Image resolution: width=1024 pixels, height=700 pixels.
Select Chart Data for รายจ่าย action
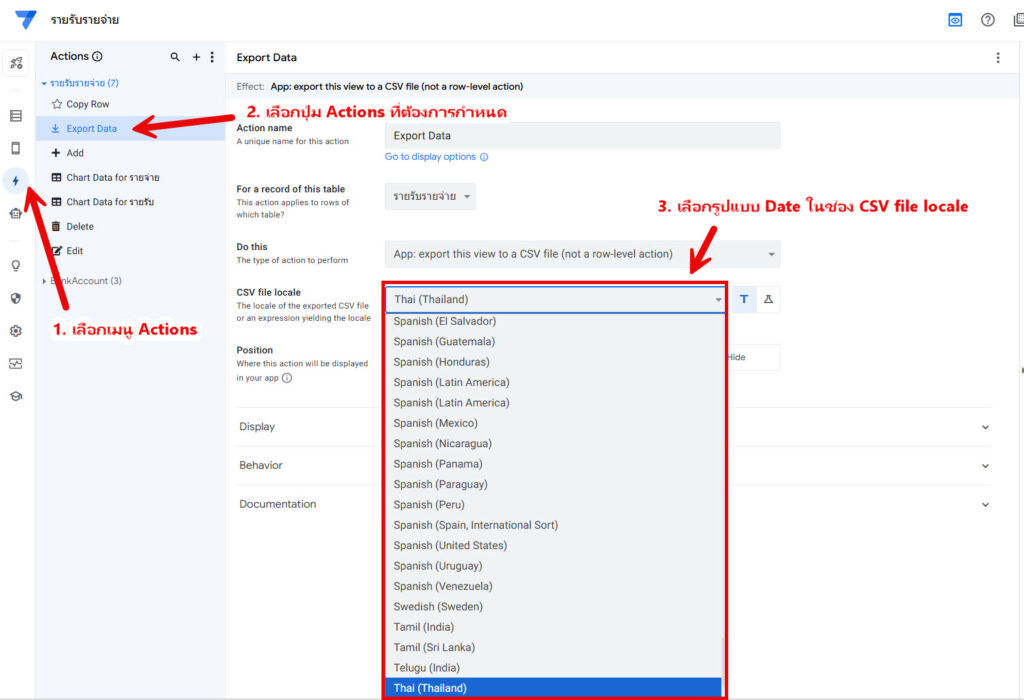tap(131, 178)
